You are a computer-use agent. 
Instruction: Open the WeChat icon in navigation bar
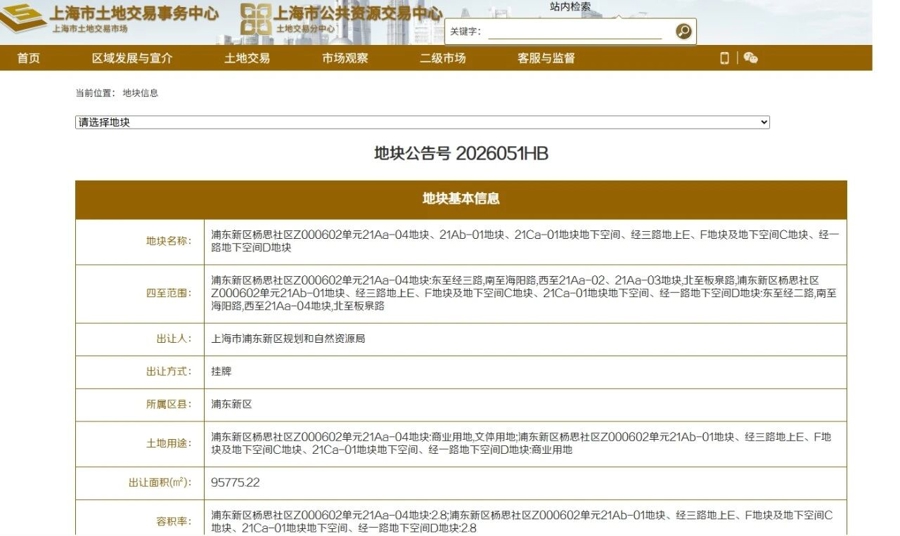coord(750,58)
